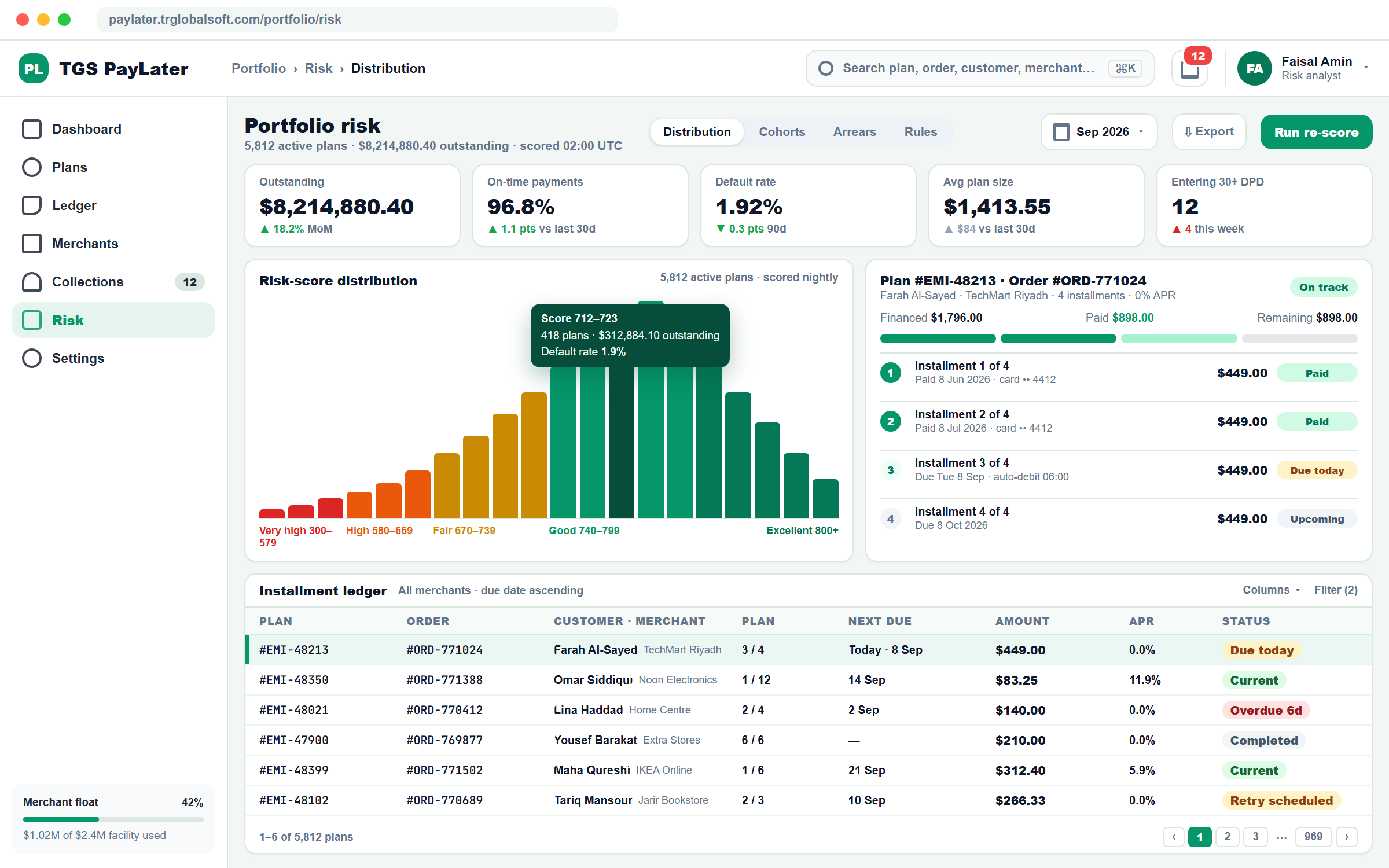Click the FA user avatar
This screenshot has height=868, width=1389.
pyautogui.click(x=1254, y=68)
